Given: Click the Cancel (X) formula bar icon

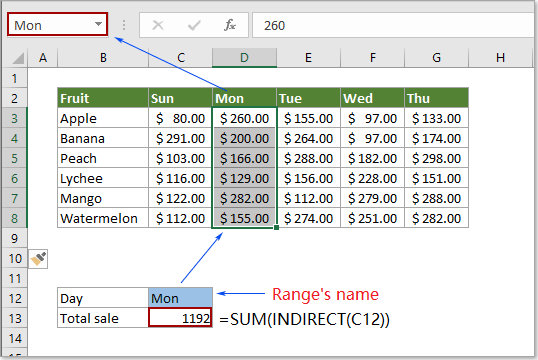Looking at the screenshot, I should [x=158, y=25].
